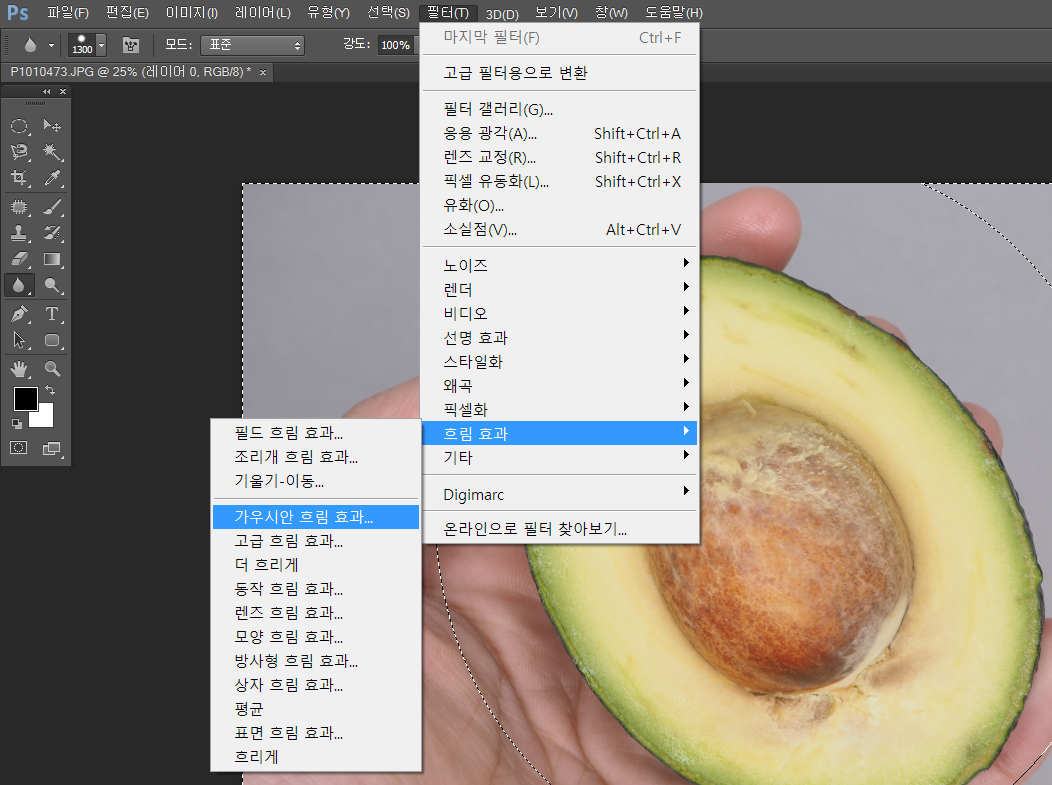Select the Type tool
The image size is (1052, 785).
(x=52, y=314)
